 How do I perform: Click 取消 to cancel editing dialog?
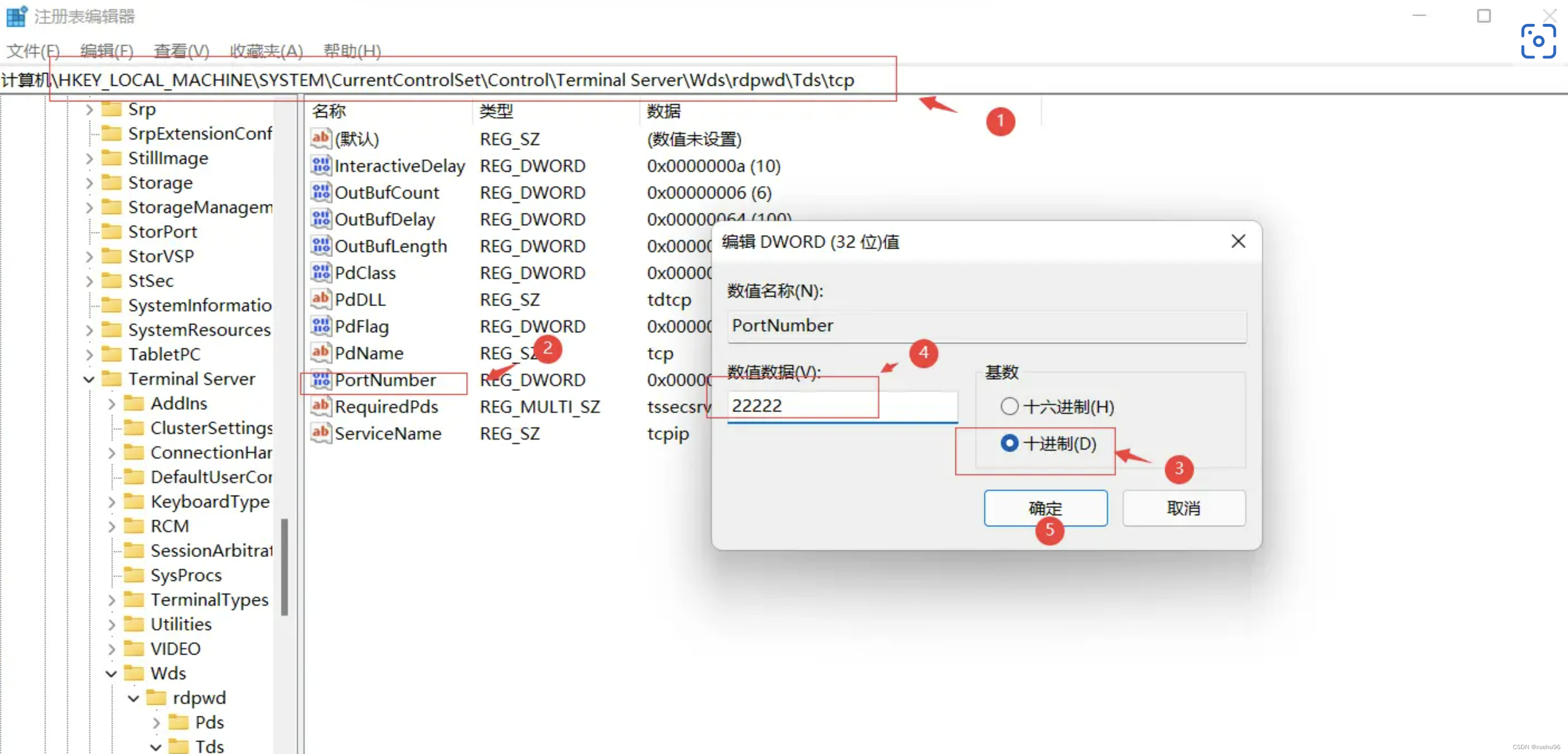tap(1183, 508)
